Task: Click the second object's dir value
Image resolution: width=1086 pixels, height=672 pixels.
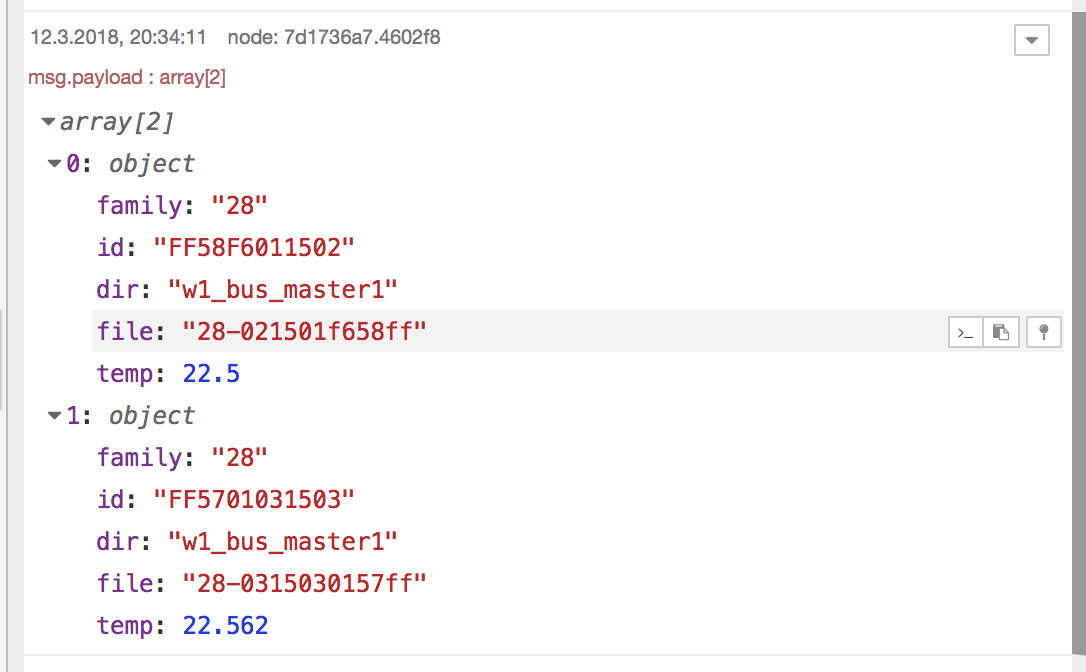Action: [283, 542]
